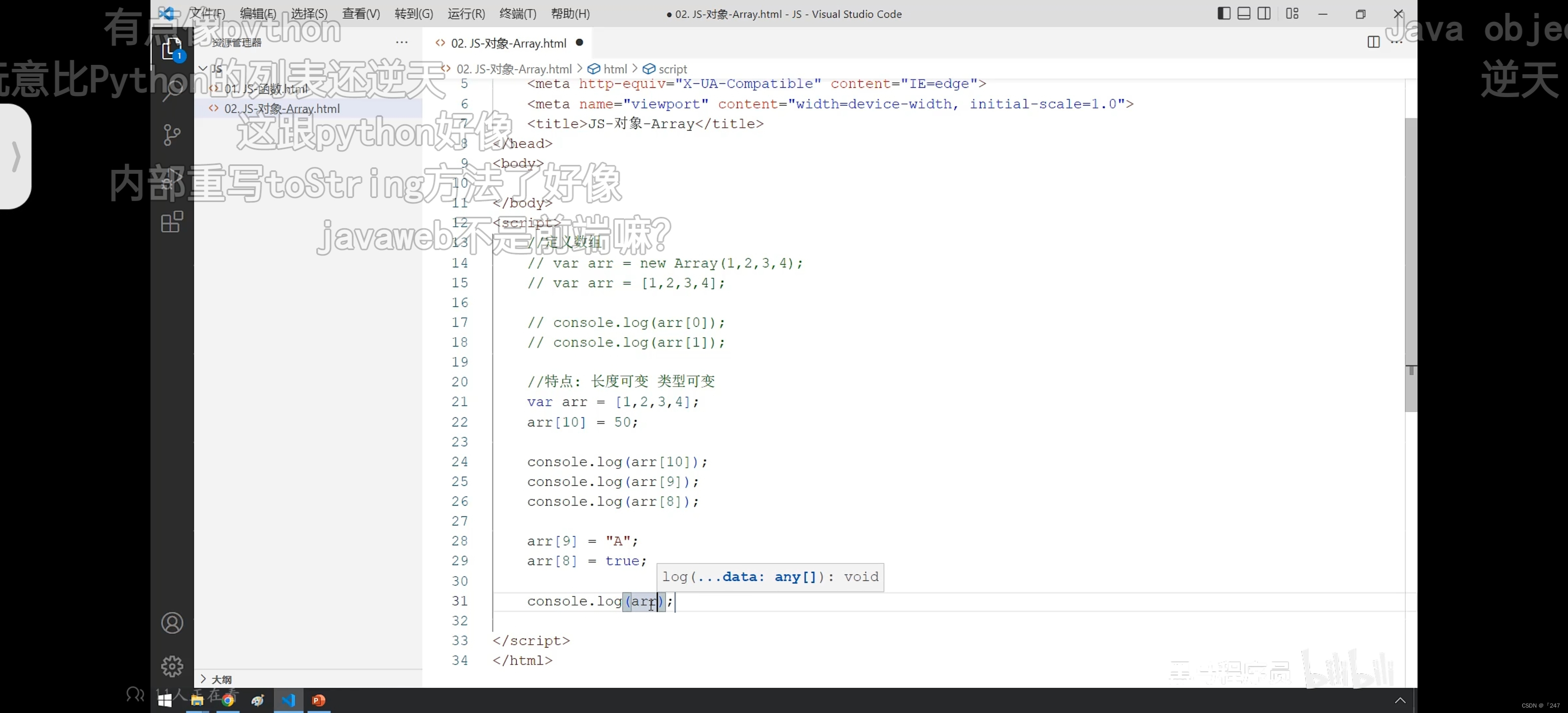Select the 02. JS-对象-Array.html editor tab

[508, 43]
